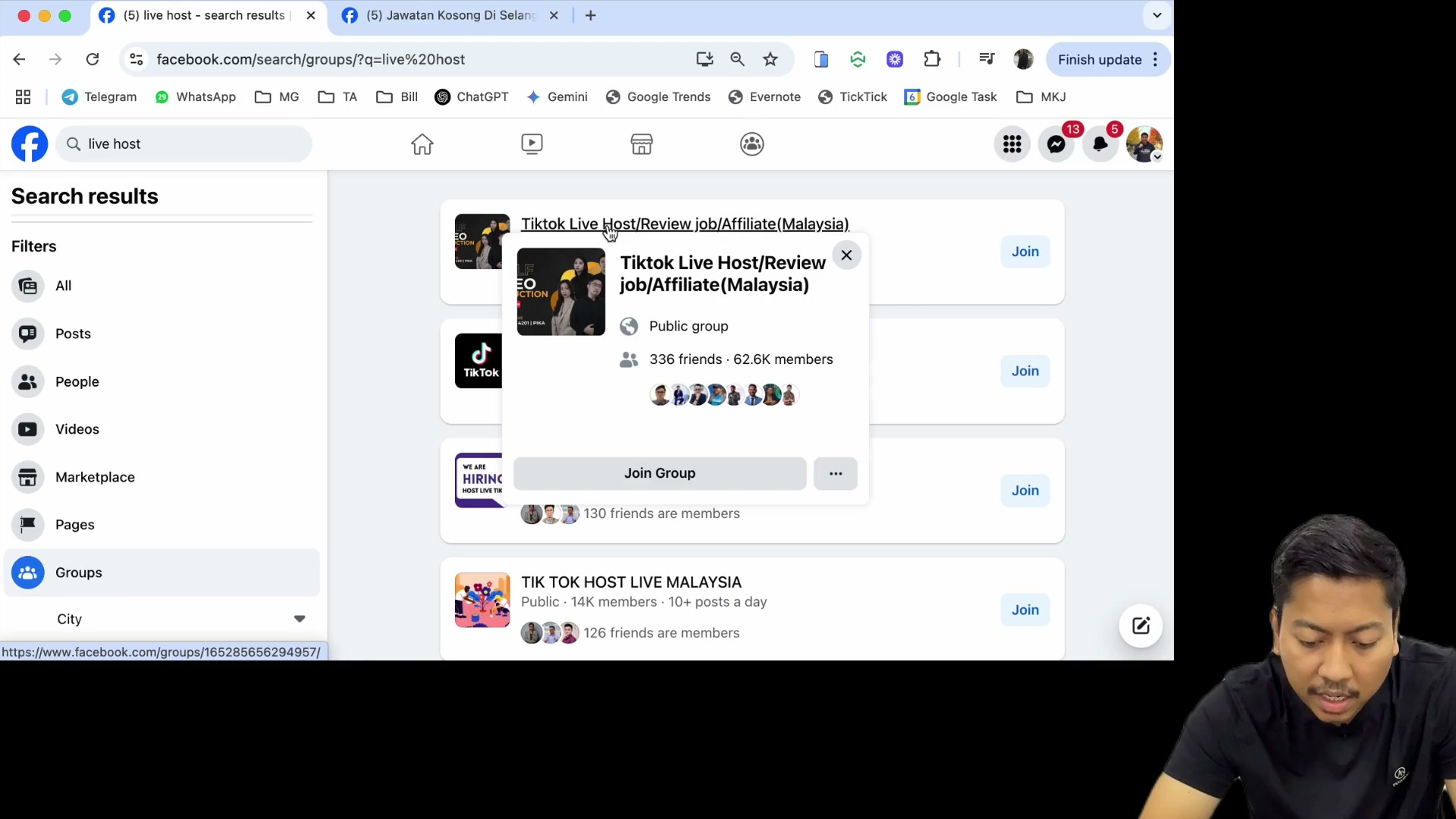Open Messenger with 13 unread badge
This screenshot has width=1456, height=819.
tap(1056, 144)
